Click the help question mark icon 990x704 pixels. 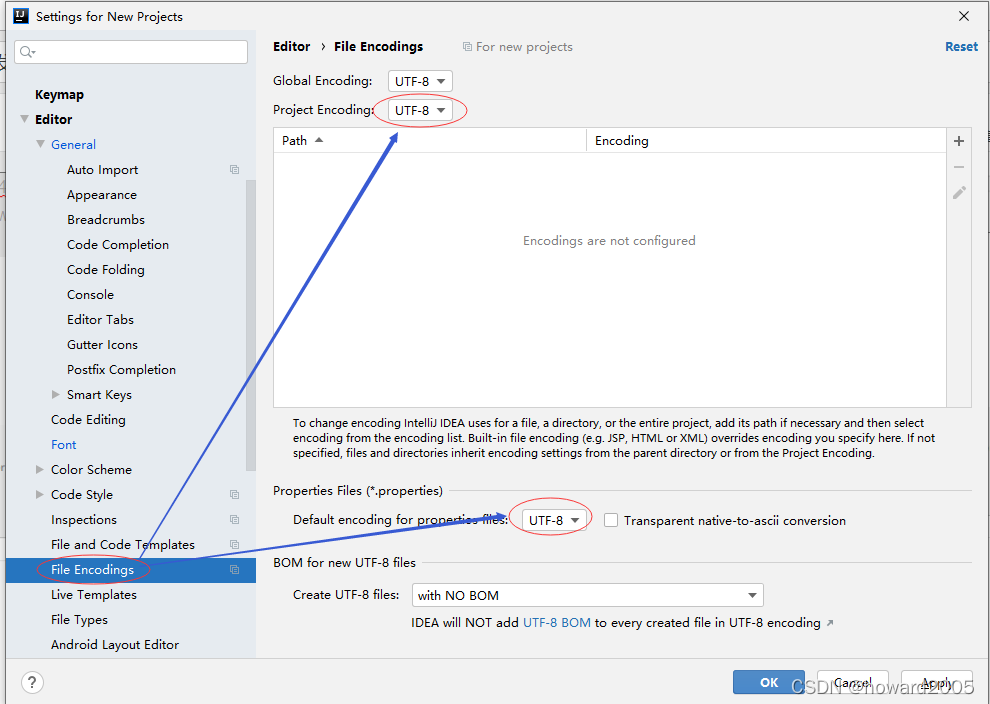click(x=32, y=682)
